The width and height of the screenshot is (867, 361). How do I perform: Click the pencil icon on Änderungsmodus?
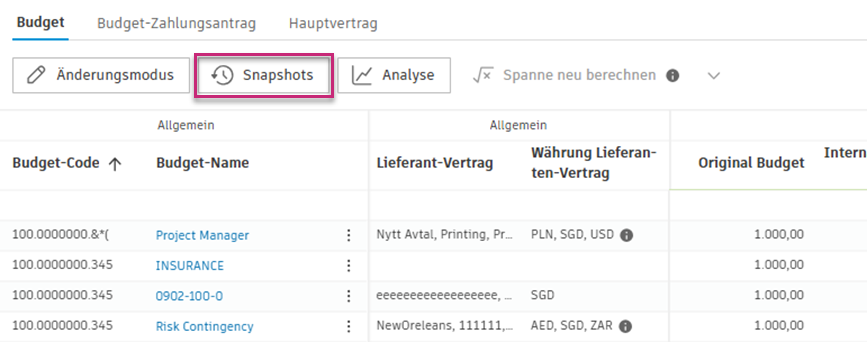click(x=36, y=75)
